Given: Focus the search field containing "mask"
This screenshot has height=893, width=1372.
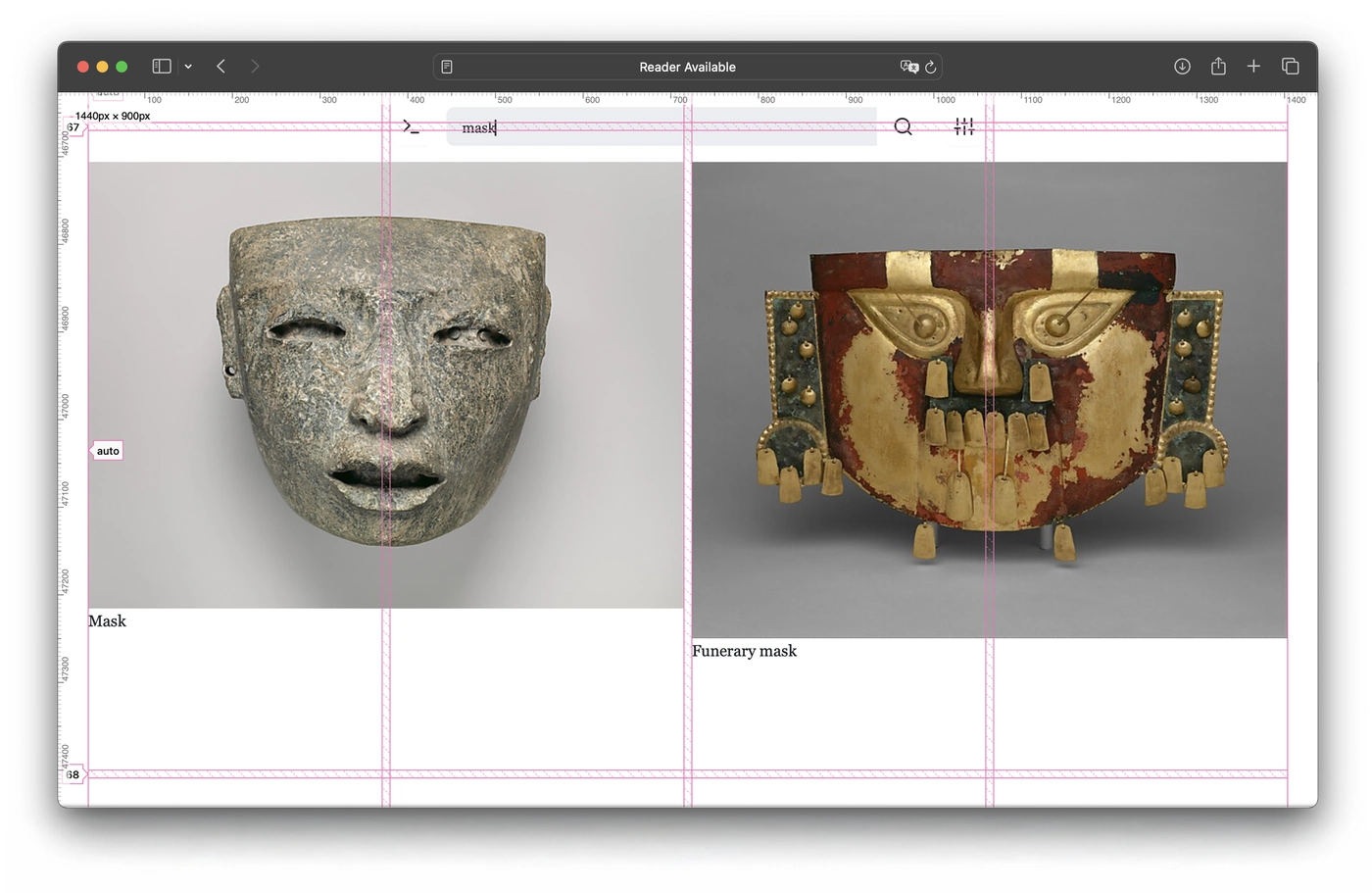Looking at the screenshot, I should click(661, 127).
